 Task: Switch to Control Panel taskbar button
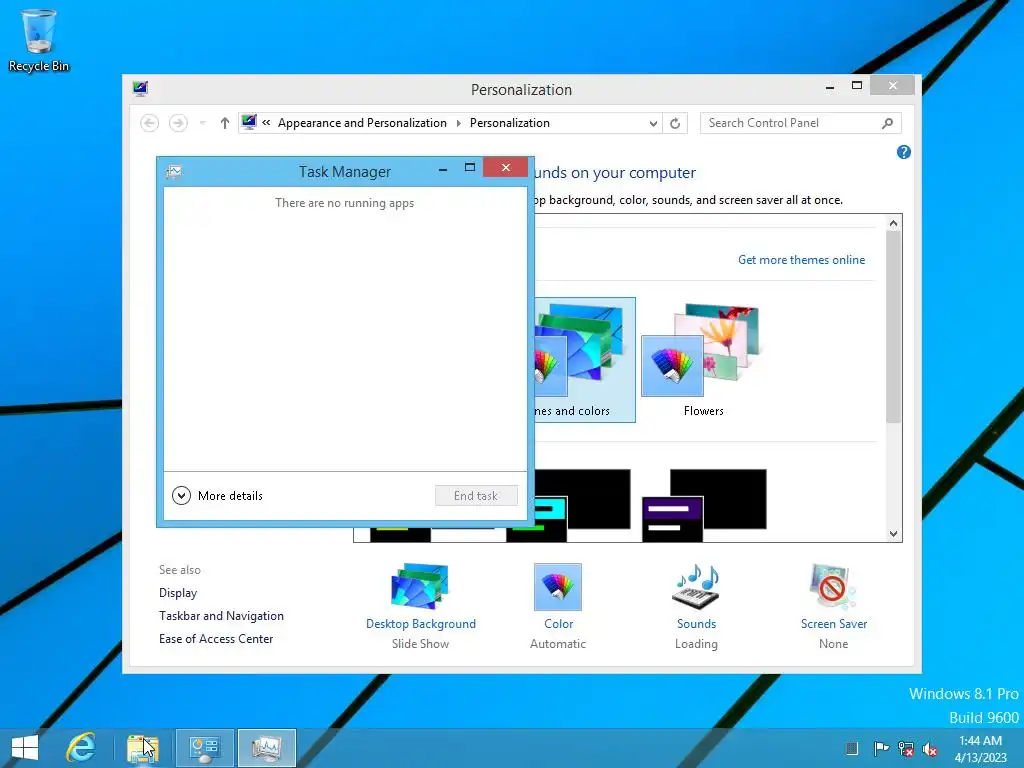point(204,748)
